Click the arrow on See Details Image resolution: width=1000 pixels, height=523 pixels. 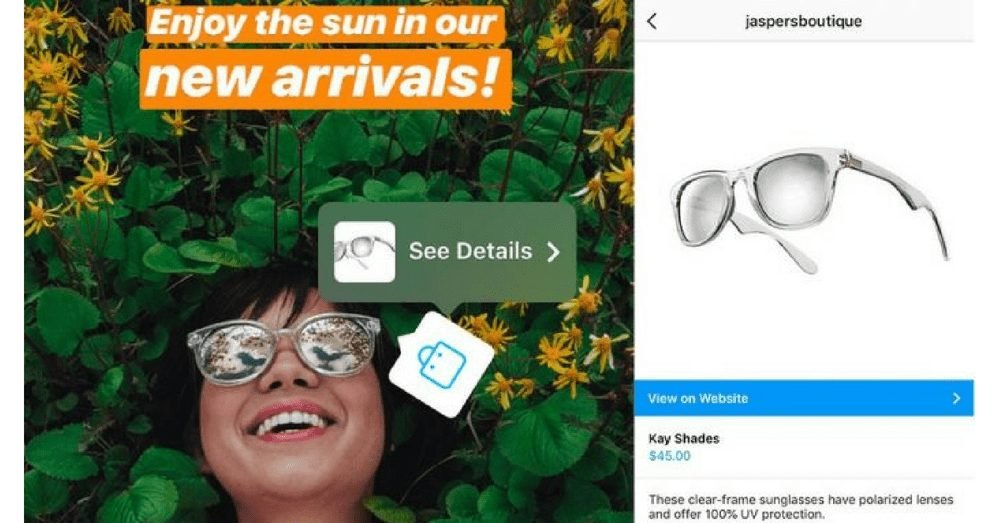(553, 252)
